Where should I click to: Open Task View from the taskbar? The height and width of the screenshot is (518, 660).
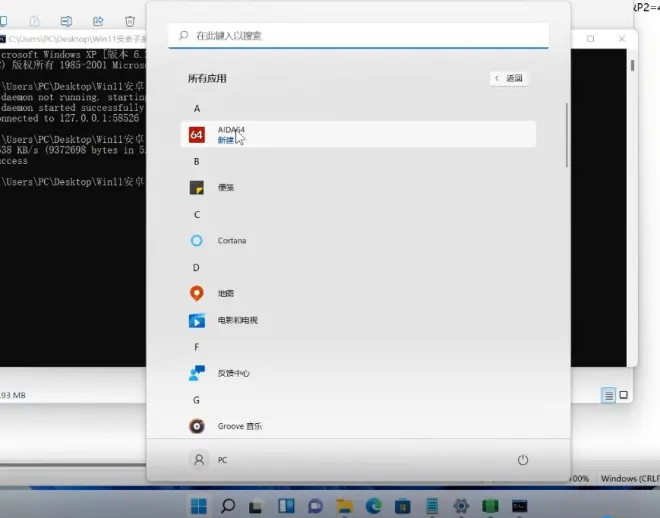point(256,506)
